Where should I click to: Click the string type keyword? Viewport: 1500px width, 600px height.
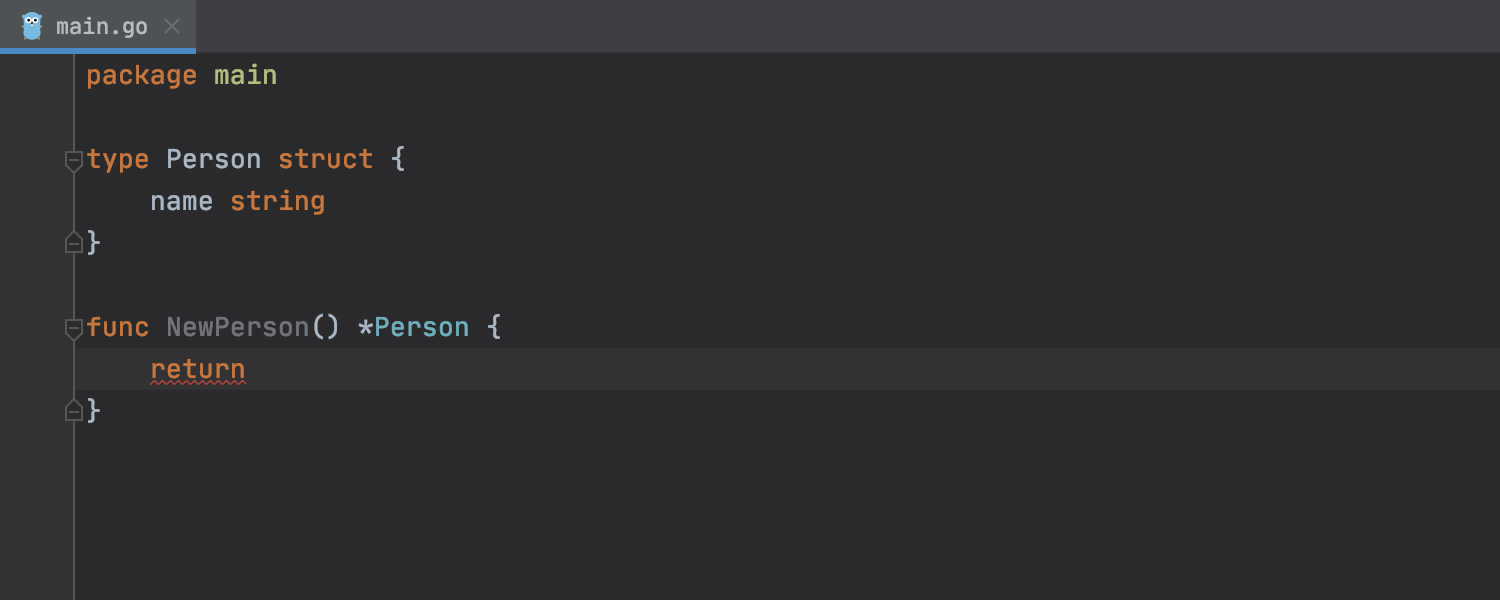pyautogui.click(x=278, y=201)
